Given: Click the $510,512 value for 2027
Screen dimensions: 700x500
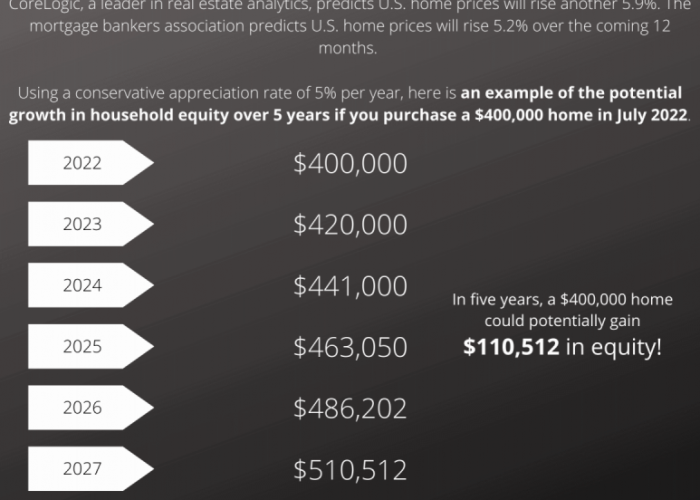Looking at the screenshot, I should tap(350, 470).
